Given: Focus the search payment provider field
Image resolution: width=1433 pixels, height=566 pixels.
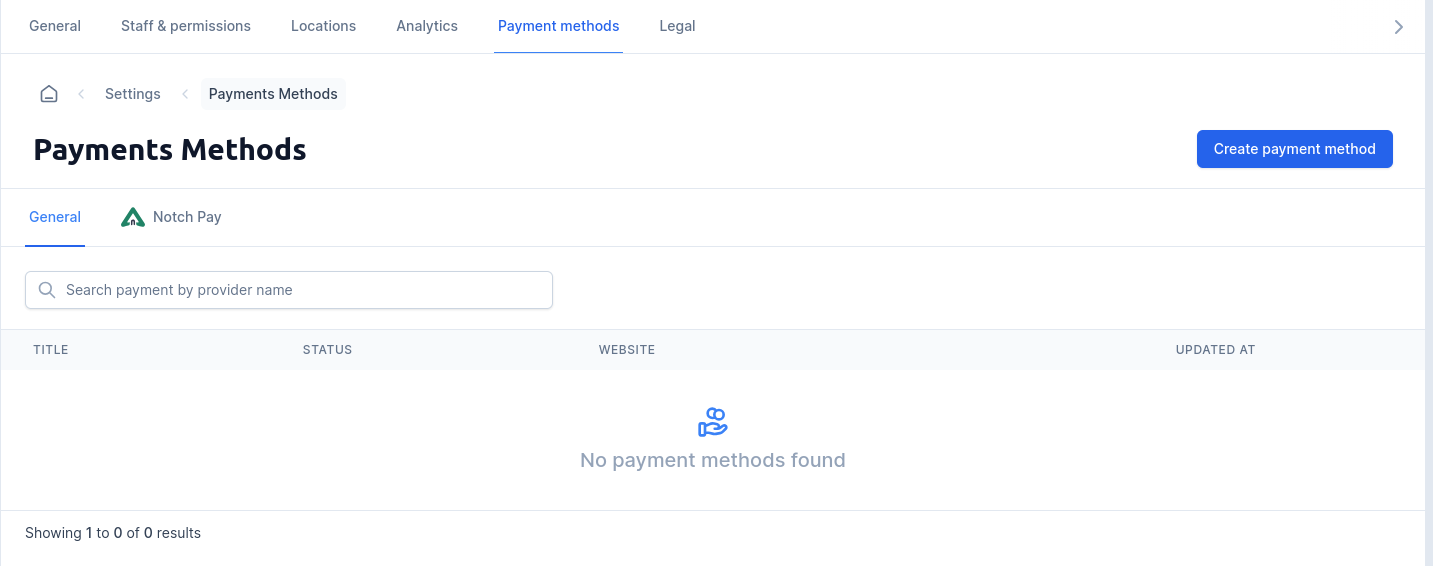Looking at the screenshot, I should point(300,290).
